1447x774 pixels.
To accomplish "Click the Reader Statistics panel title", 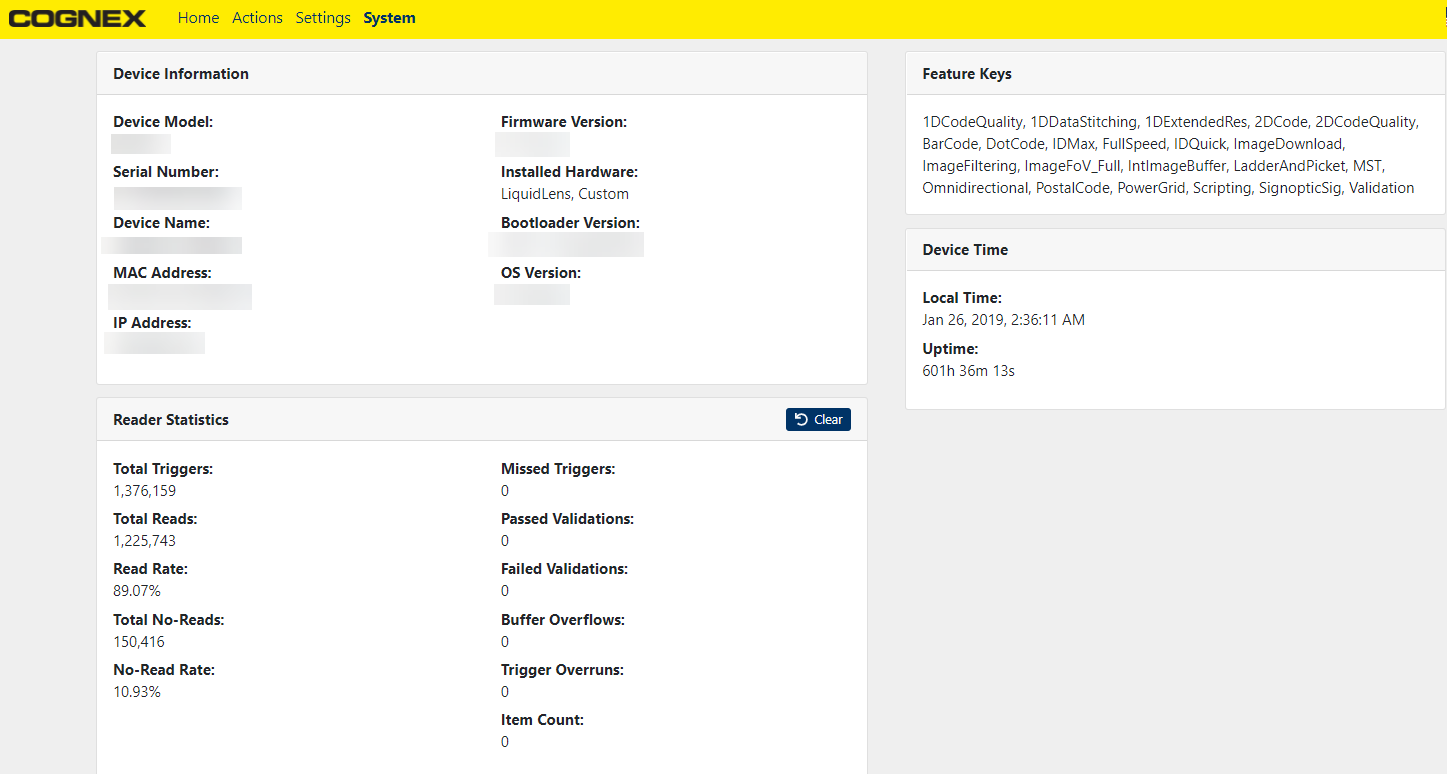I will 171,420.
